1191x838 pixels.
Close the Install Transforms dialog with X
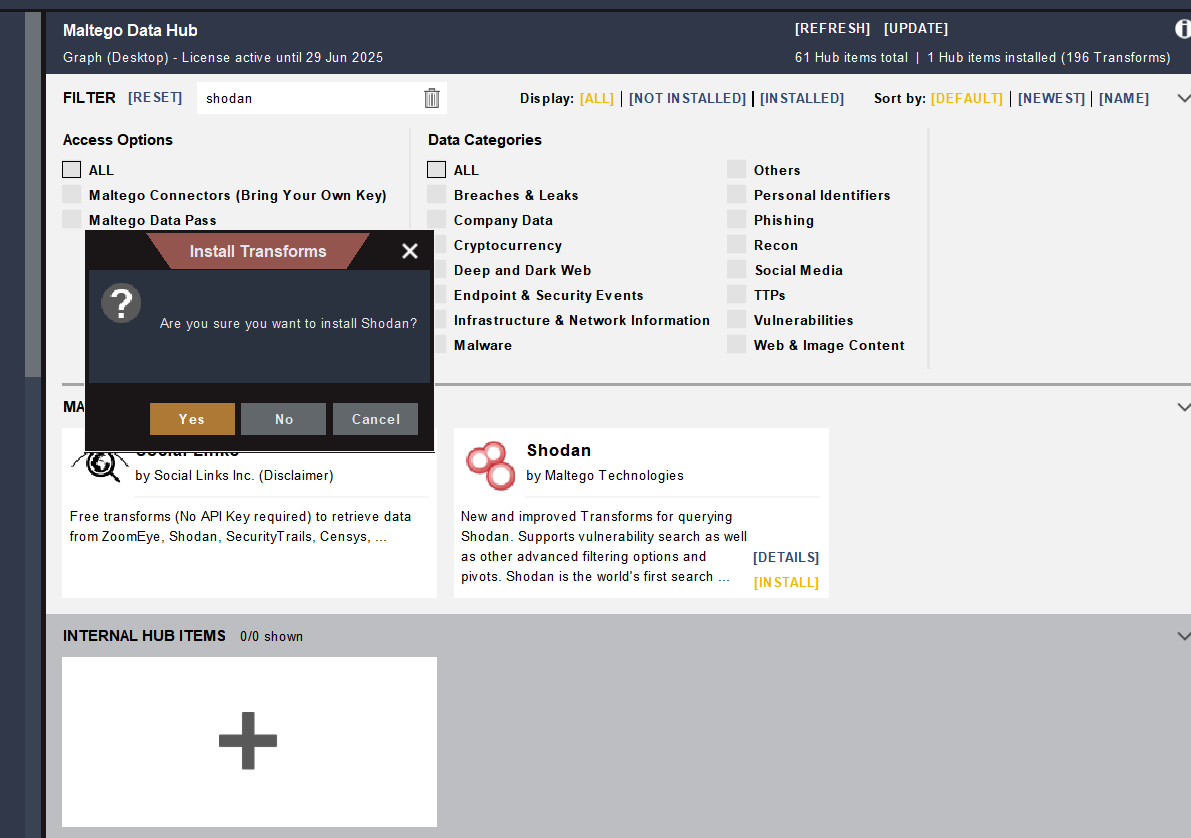click(409, 251)
